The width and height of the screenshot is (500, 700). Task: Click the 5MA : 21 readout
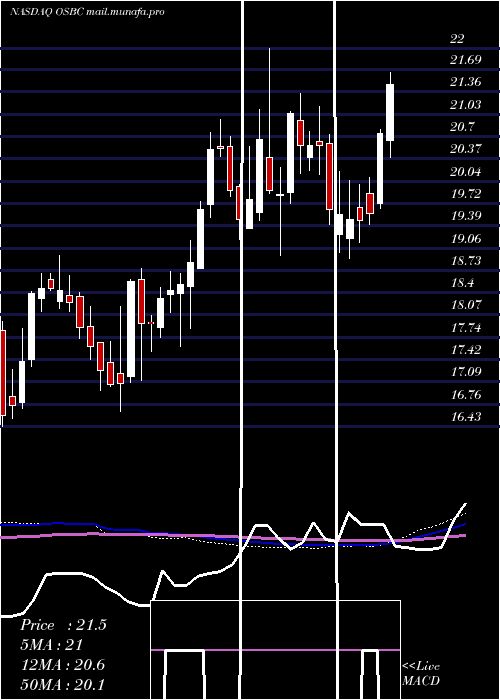coord(51,645)
